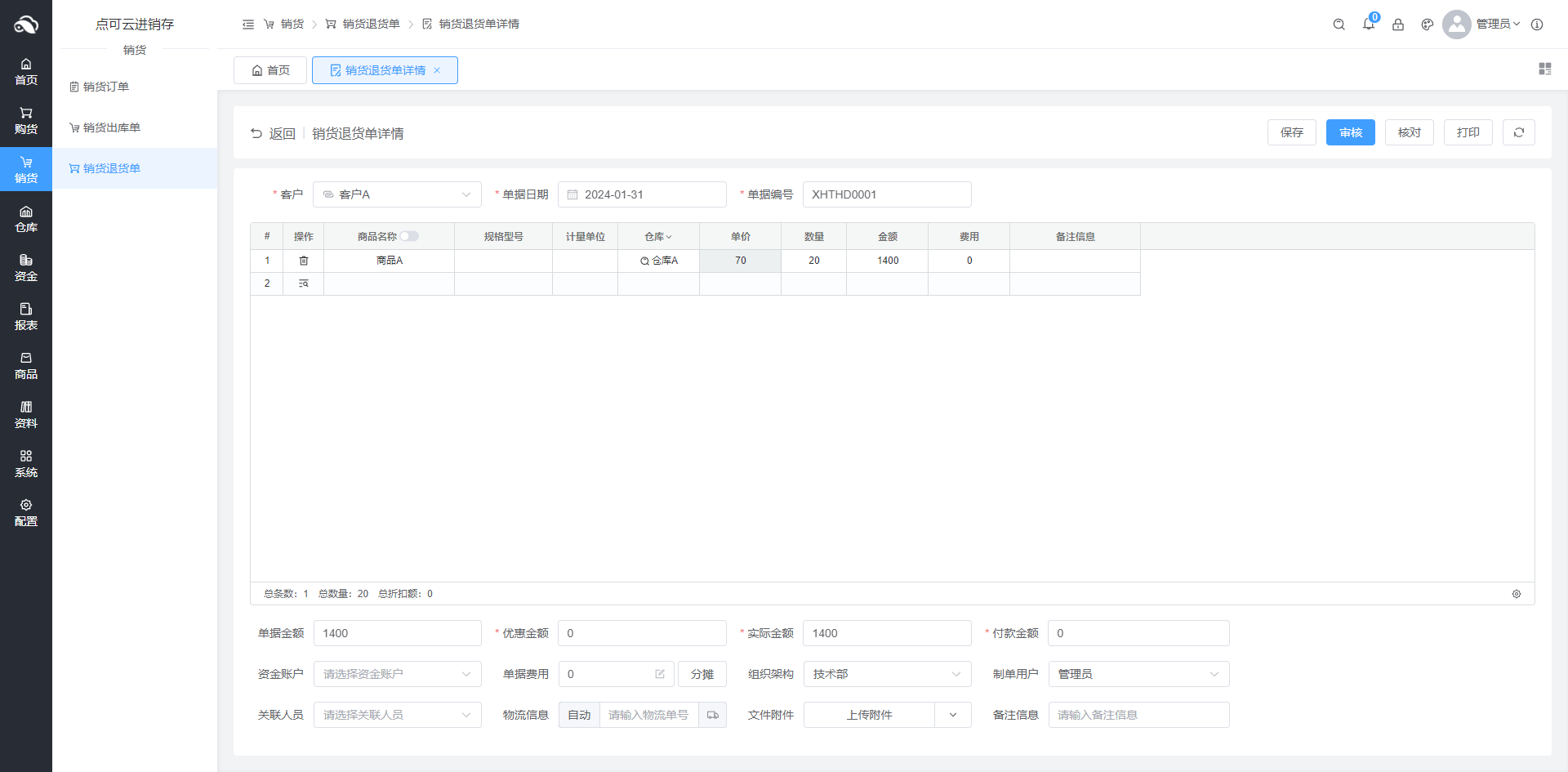Open the search icon in top bar

coord(1339,25)
